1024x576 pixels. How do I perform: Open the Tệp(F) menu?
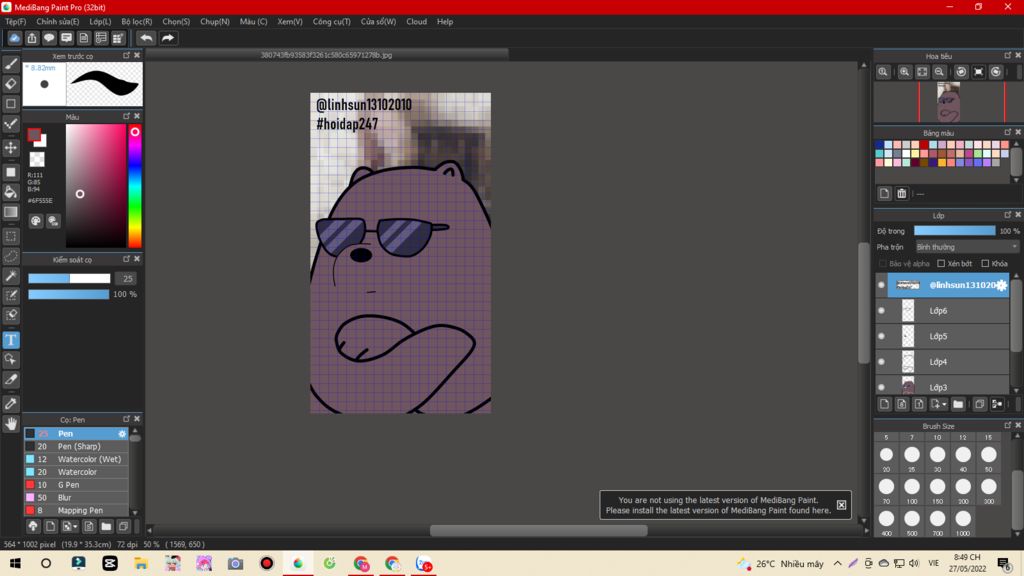(16, 22)
